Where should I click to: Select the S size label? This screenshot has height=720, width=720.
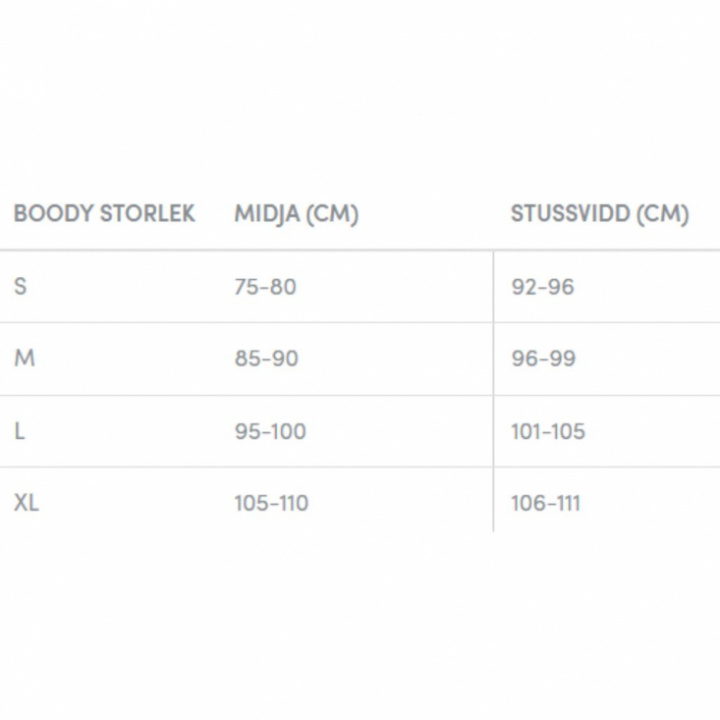pos(20,286)
